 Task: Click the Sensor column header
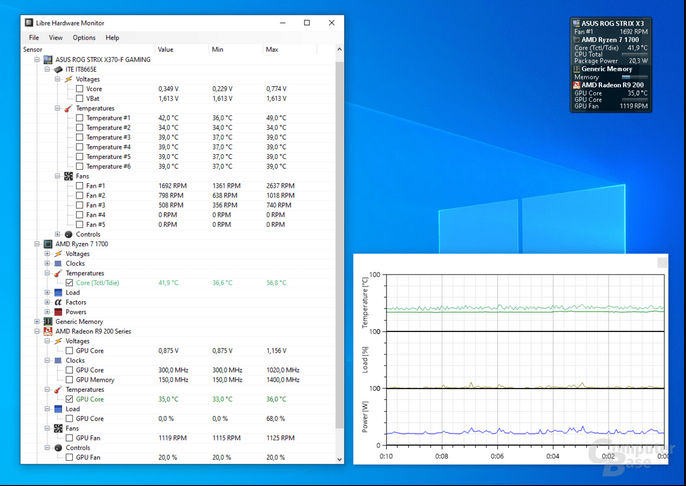88,49
